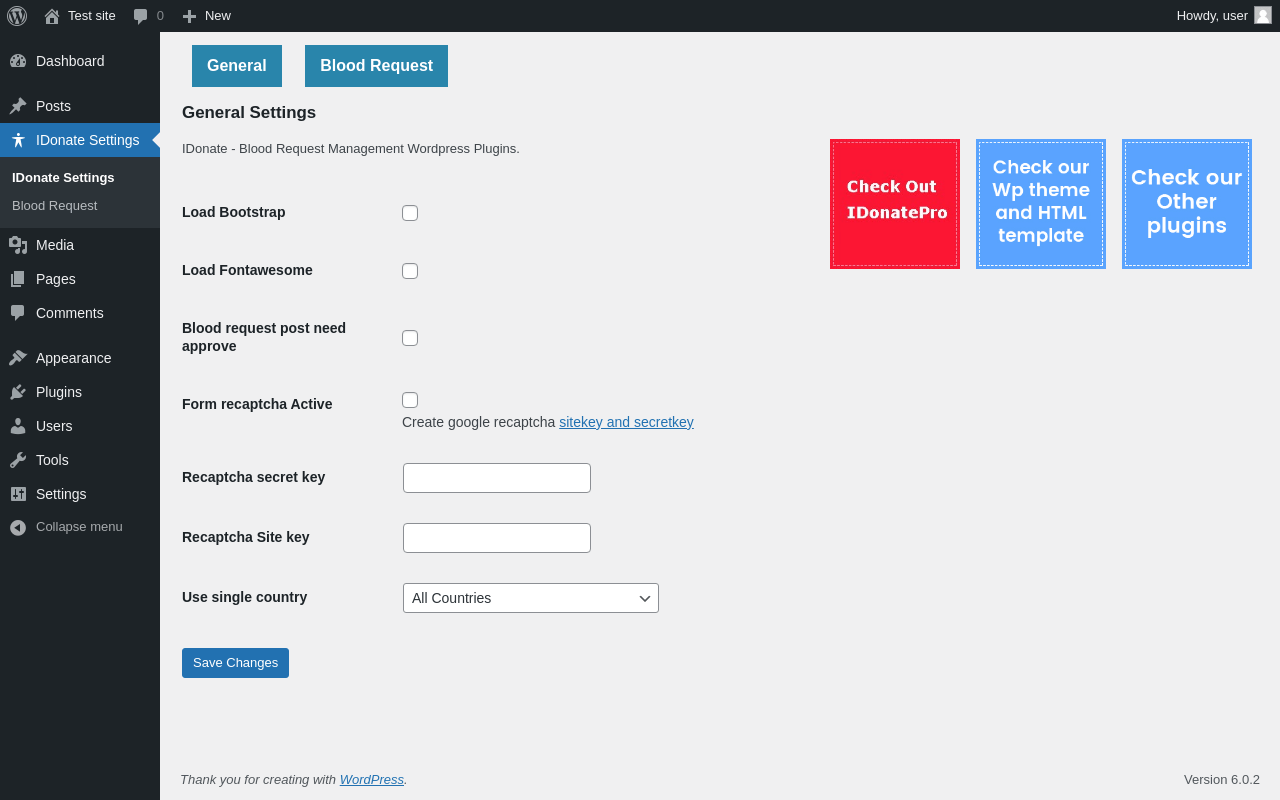Click Collapse menu text
The width and height of the screenshot is (1280, 800).
point(79,527)
